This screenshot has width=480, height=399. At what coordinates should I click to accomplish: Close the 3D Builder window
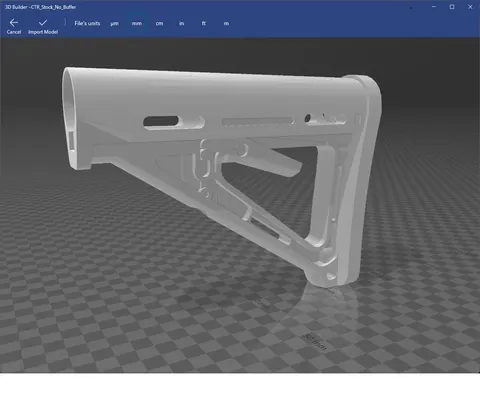[470, 7]
